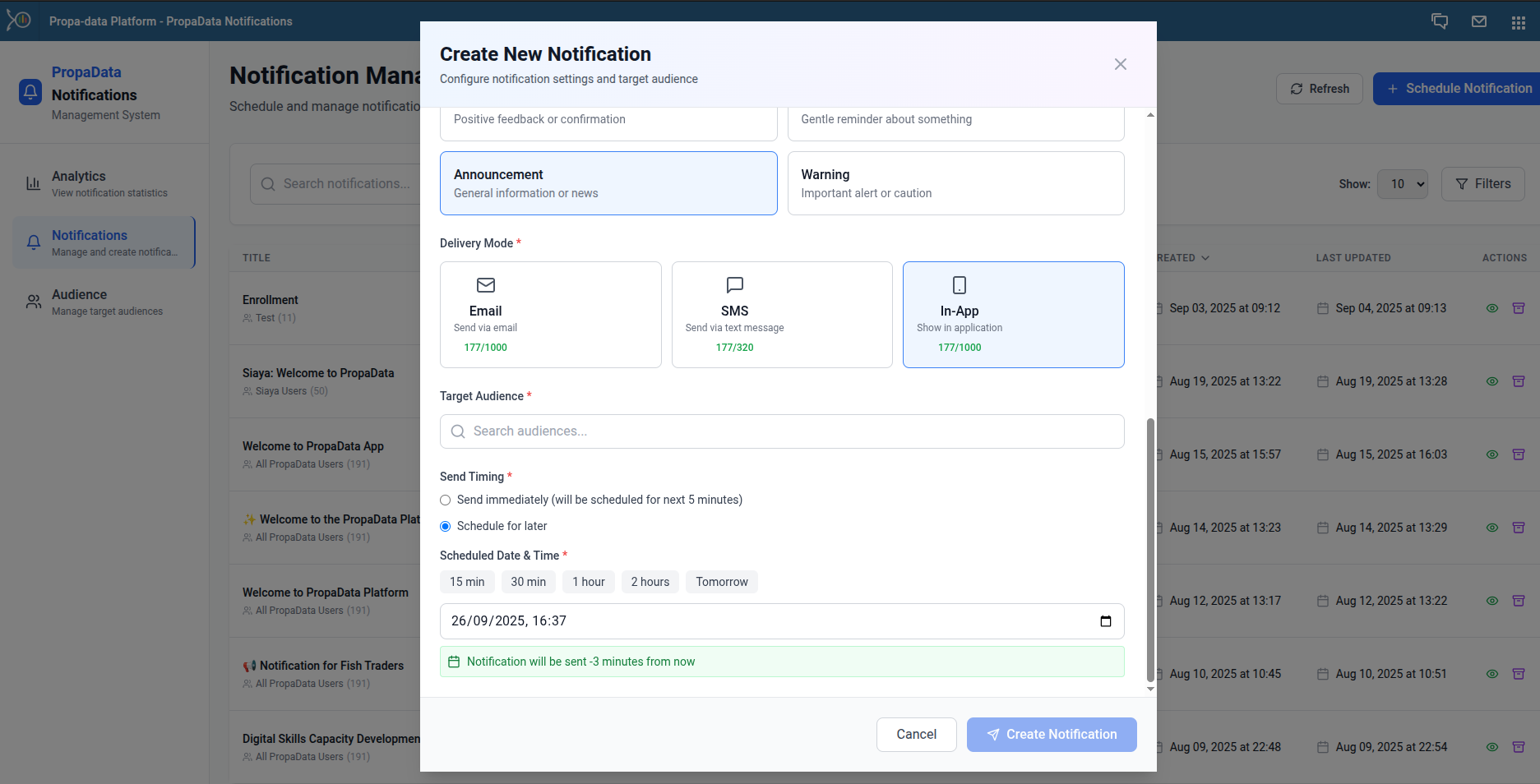Open the mail icon in the top bar

(x=1479, y=21)
